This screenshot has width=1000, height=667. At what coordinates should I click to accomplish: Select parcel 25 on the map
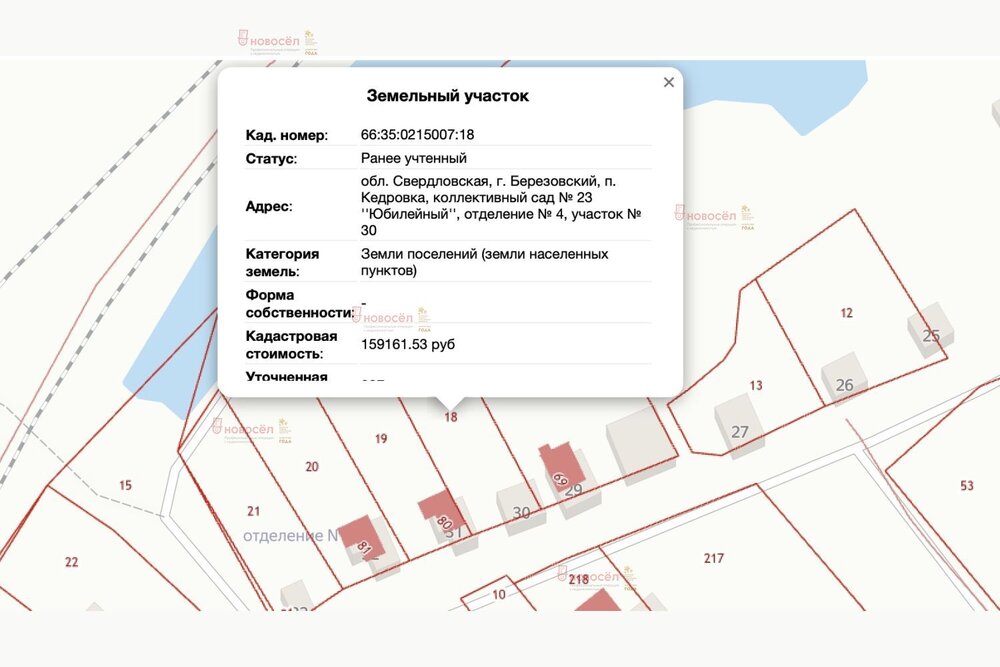pos(931,335)
